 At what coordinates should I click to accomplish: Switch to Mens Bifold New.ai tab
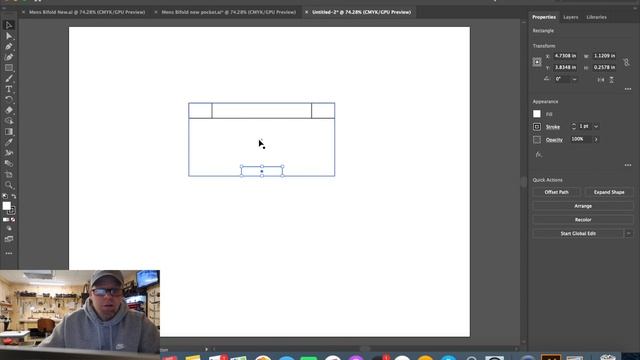pos(87,12)
